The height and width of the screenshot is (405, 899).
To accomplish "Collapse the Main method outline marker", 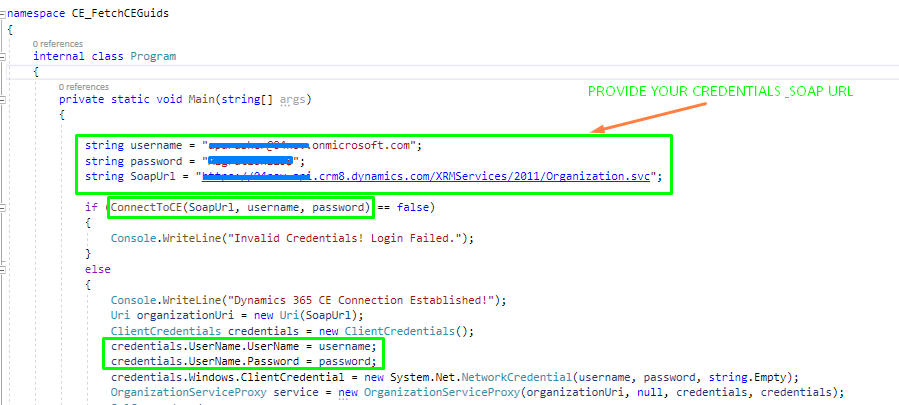I will 4,100.
